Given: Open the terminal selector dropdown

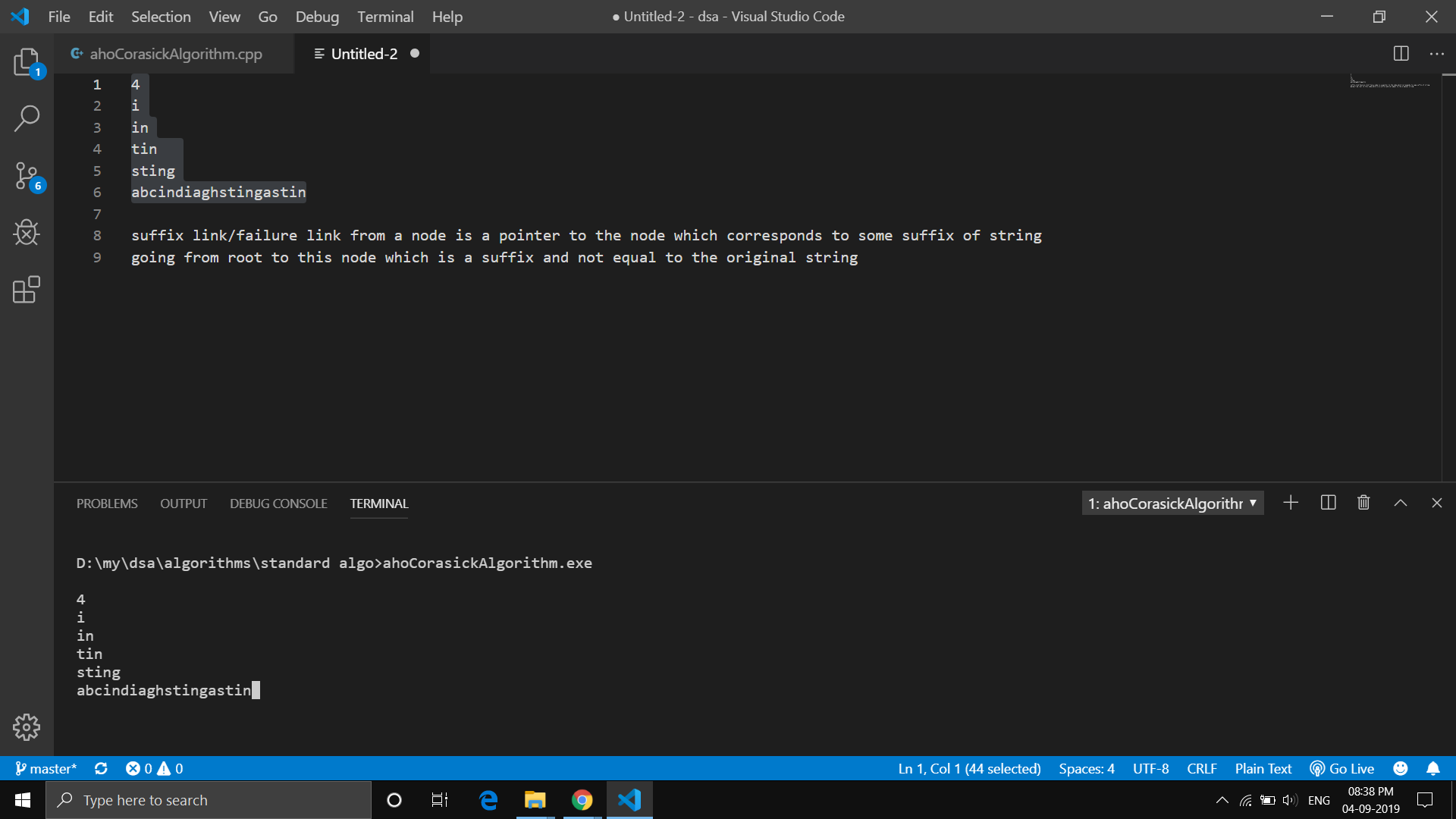Looking at the screenshot, I should tap(1172, 503).
